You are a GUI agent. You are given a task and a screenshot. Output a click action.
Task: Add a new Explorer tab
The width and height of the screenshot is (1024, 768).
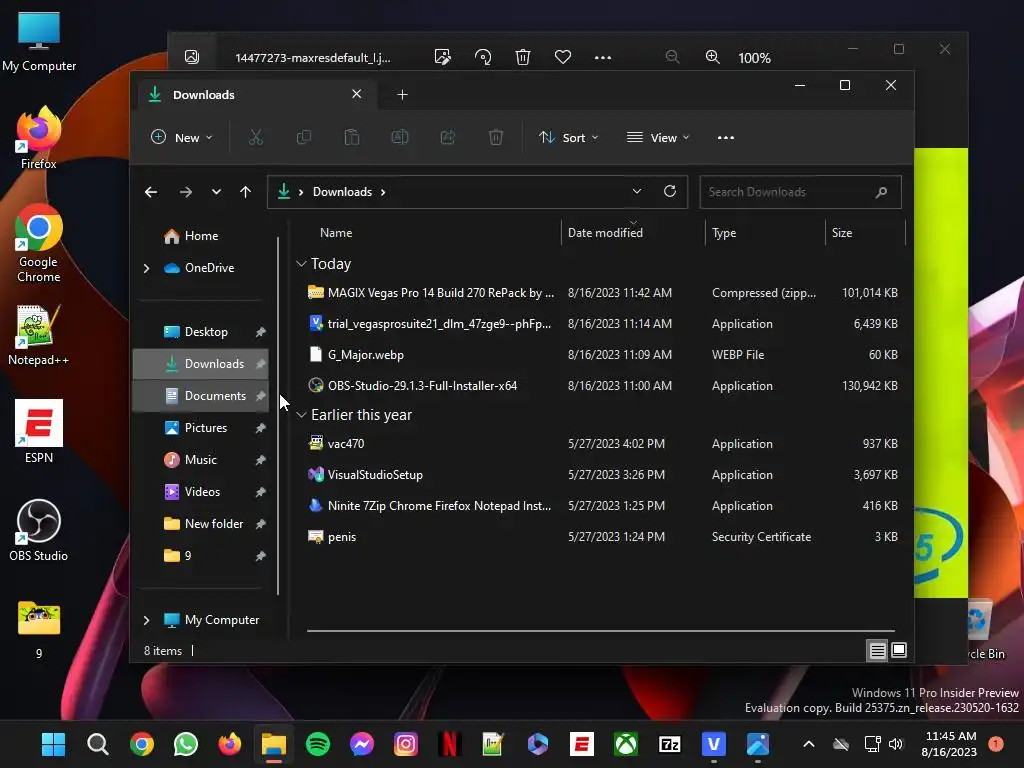tap(402, 95)
